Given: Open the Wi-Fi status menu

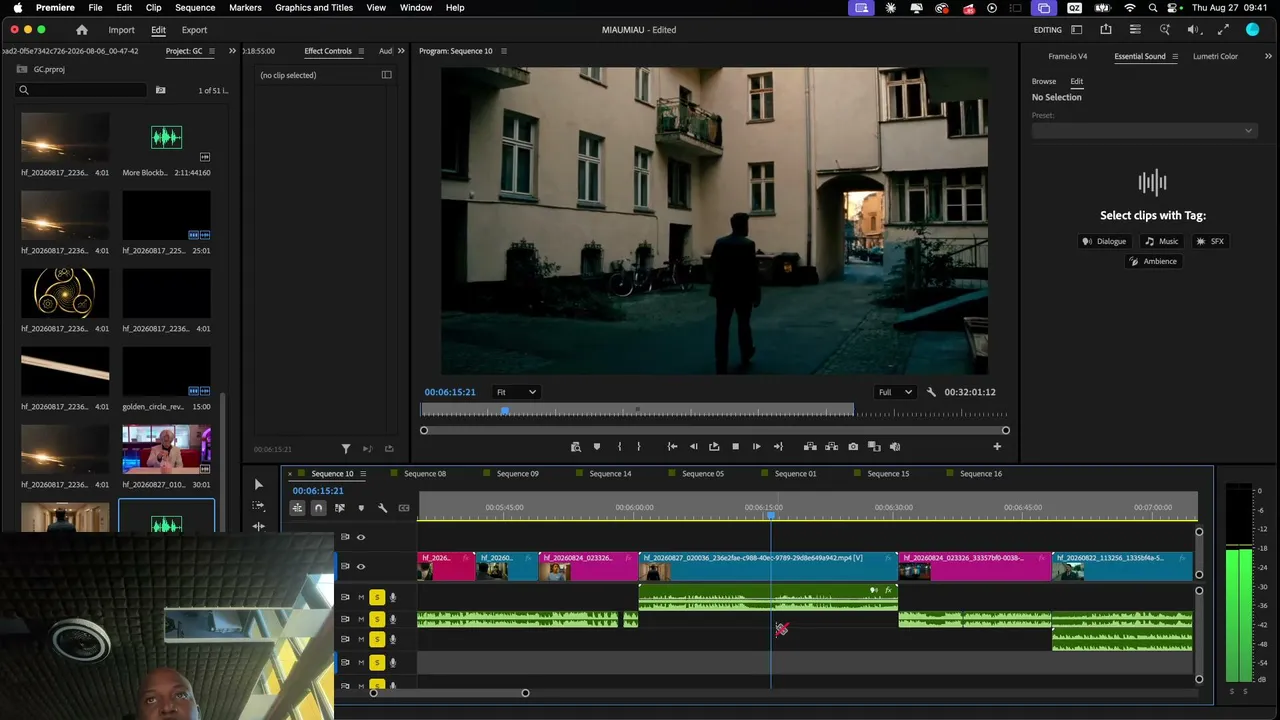Looking at the screenshot, I should [1130, 8].
